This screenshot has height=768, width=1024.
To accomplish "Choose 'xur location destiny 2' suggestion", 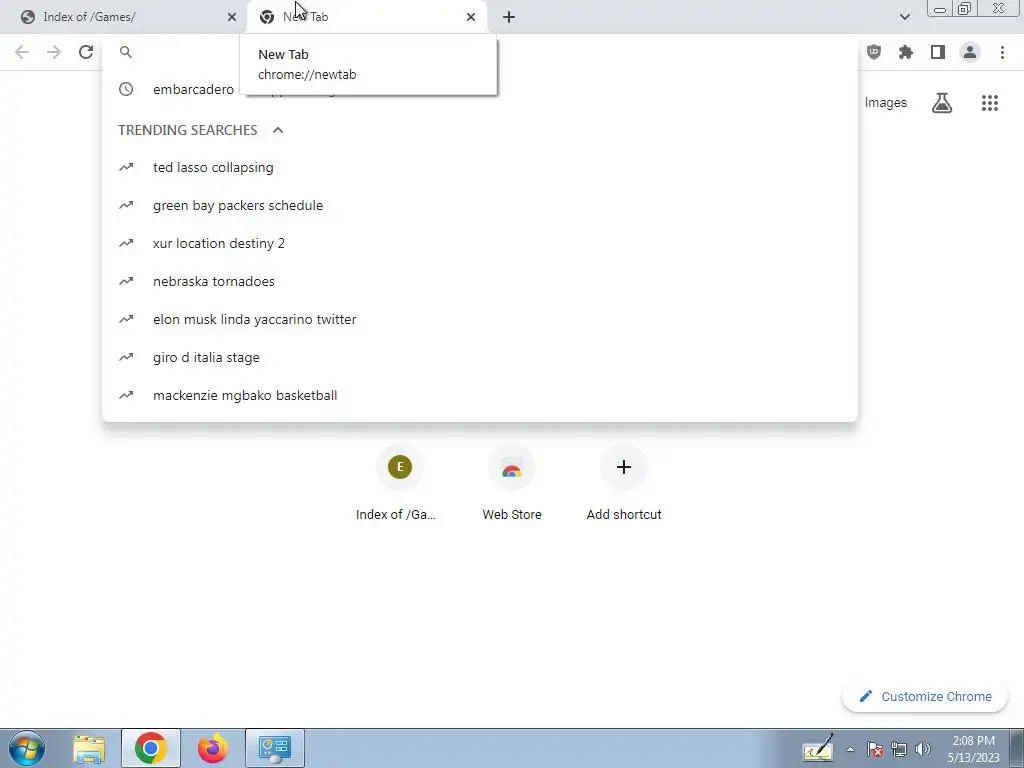I will (480, 243).
